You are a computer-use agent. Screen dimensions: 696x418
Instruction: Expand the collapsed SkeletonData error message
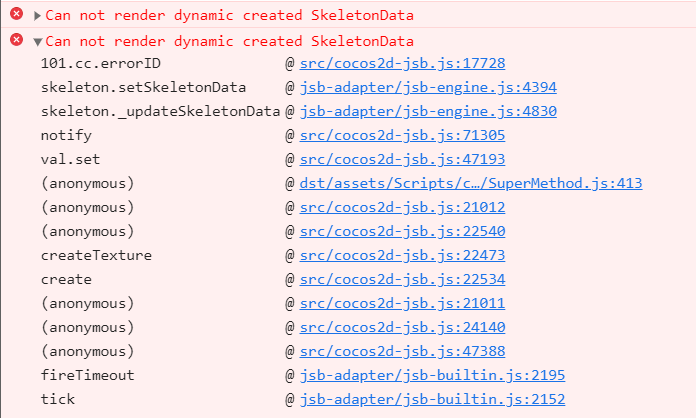(x=38, y=15)
